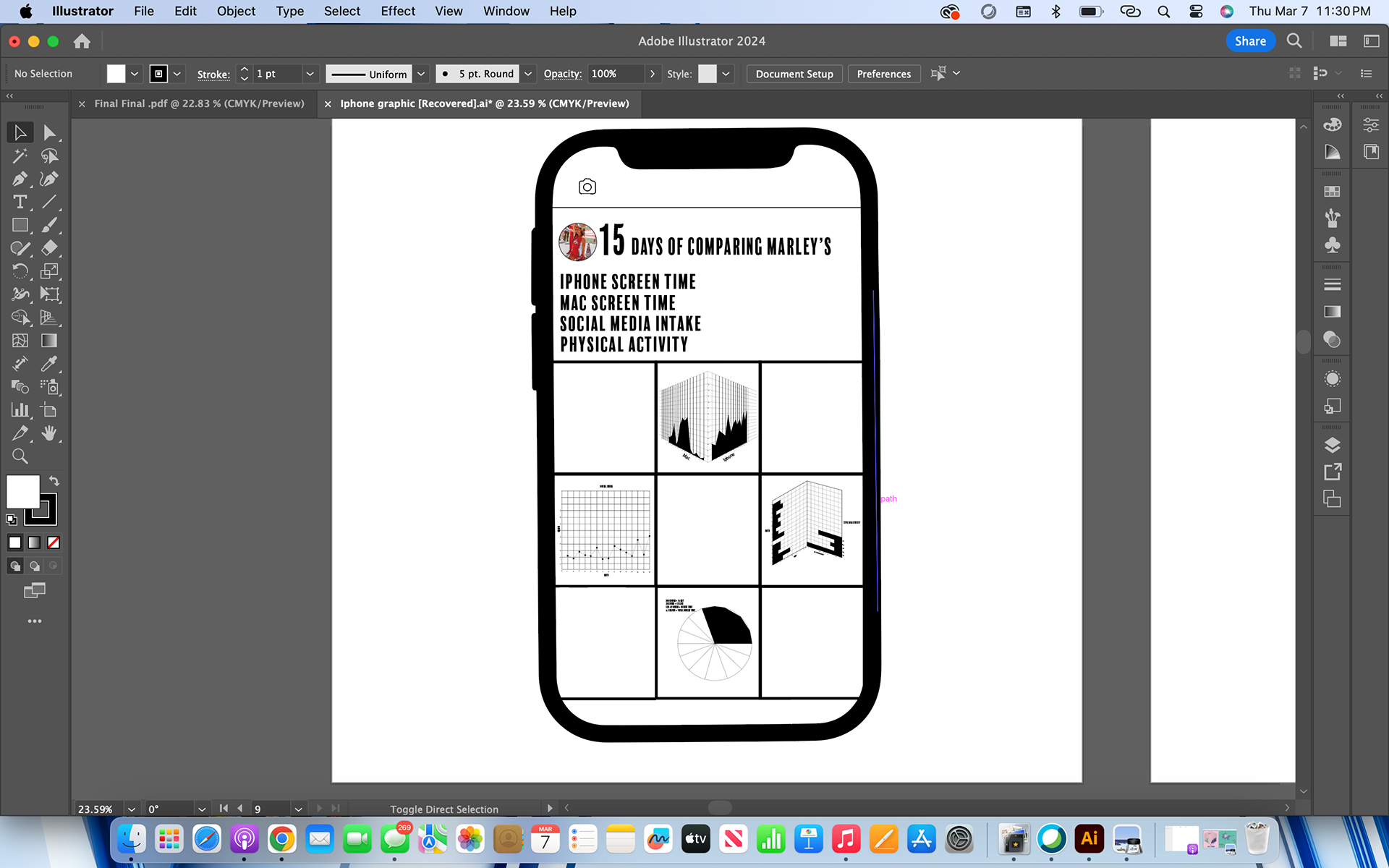Select the Column Graph tool
Screen dimensions: 1389x868
click(x=20, y=410)
